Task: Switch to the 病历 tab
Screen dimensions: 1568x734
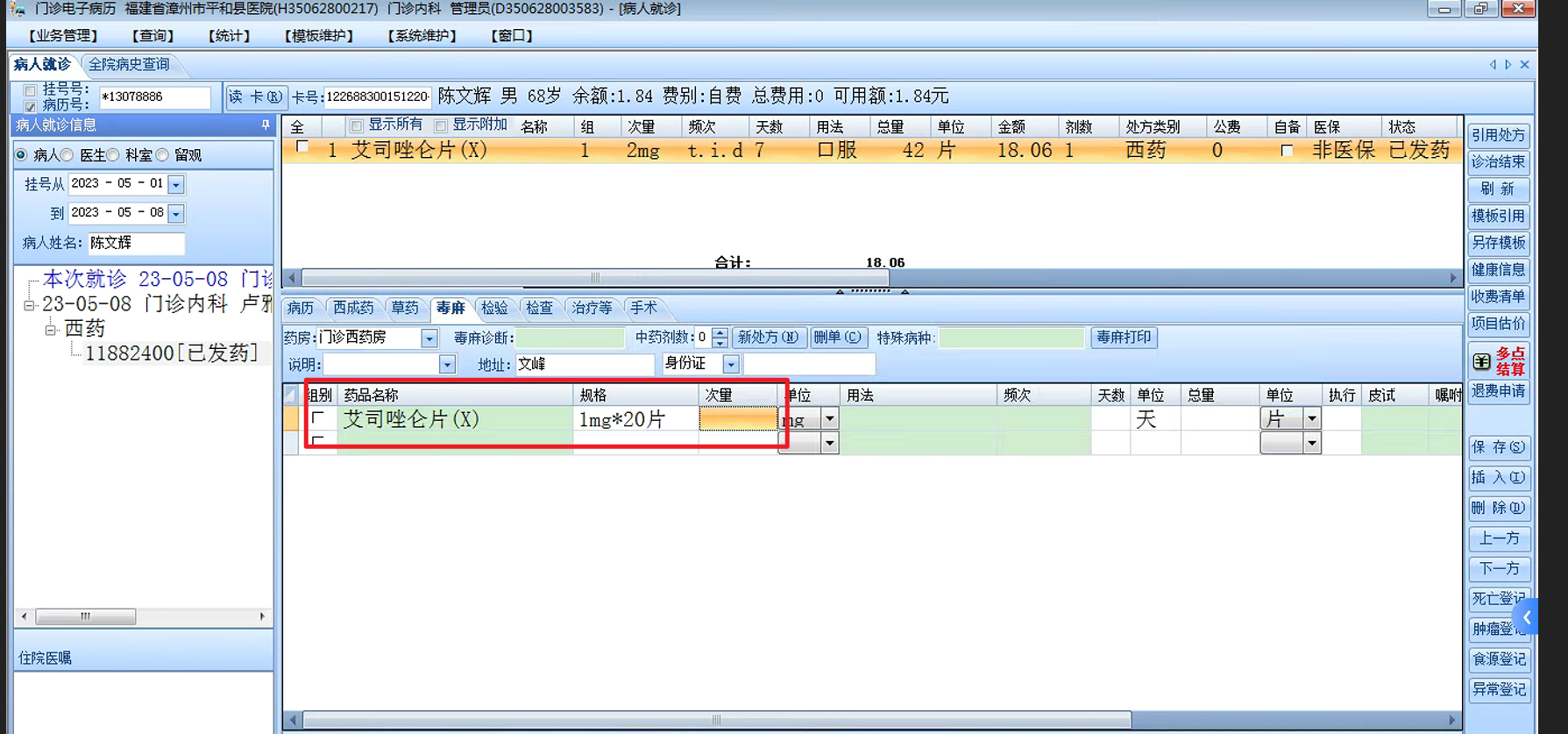Action: pos(300,308)
